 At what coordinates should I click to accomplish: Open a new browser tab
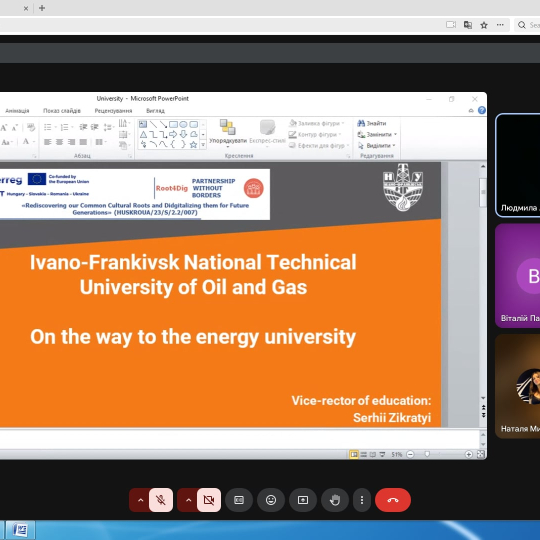[x=42, y=8]
